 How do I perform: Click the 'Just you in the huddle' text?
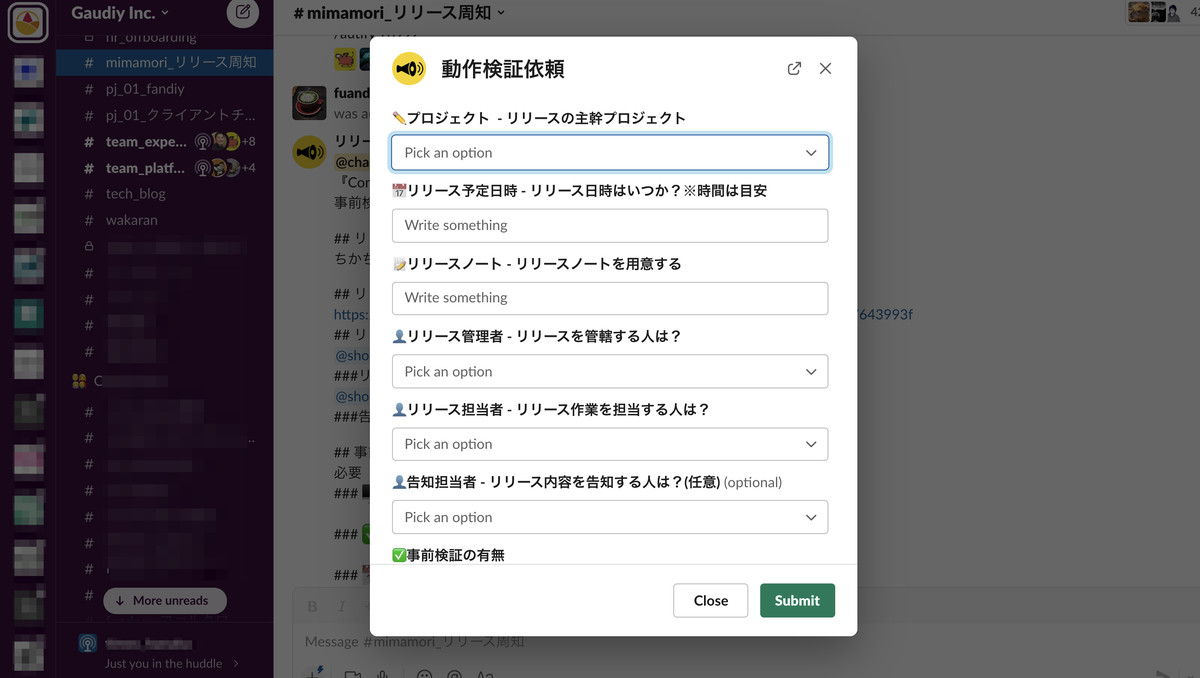(165, 663)
